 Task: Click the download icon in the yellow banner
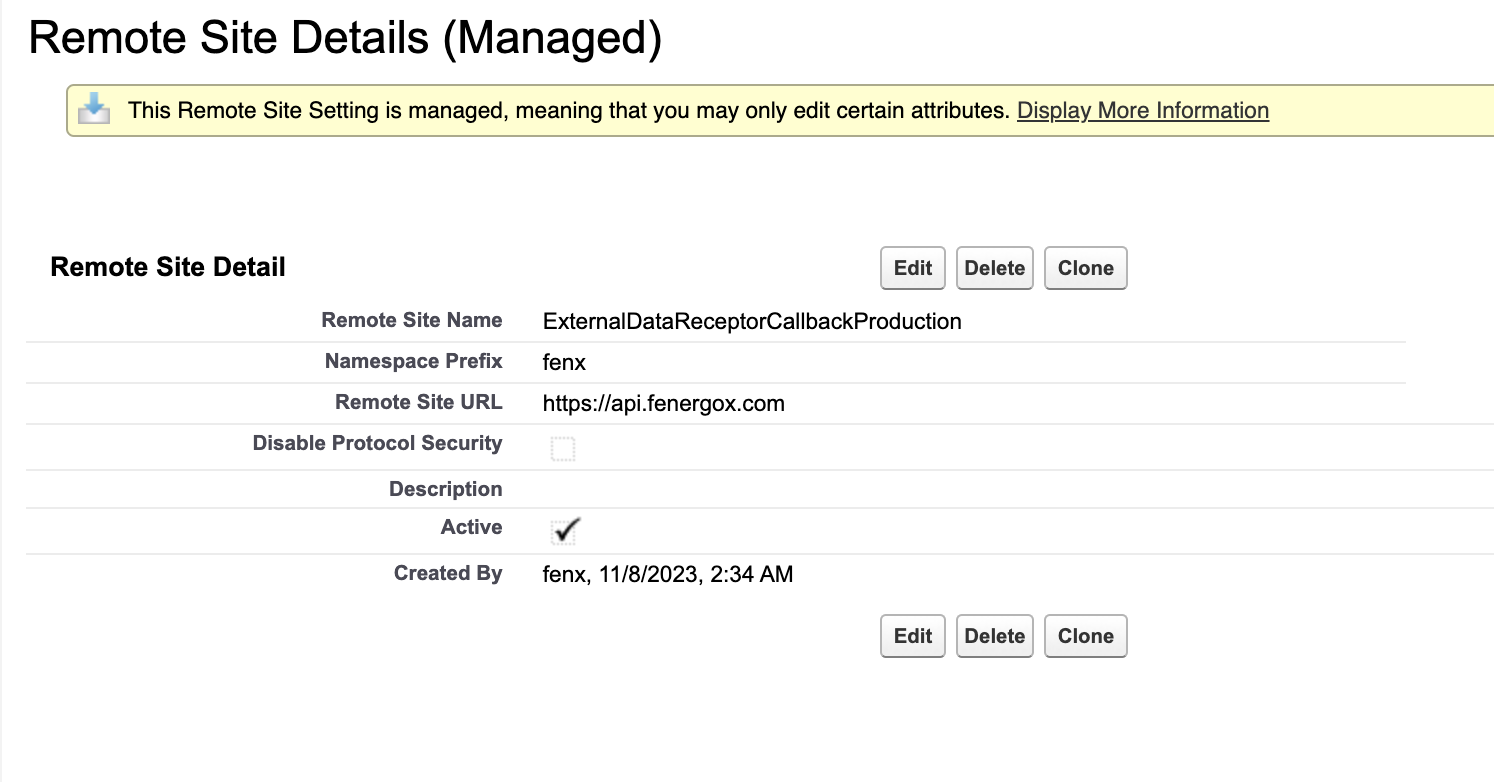pos(94,108)
